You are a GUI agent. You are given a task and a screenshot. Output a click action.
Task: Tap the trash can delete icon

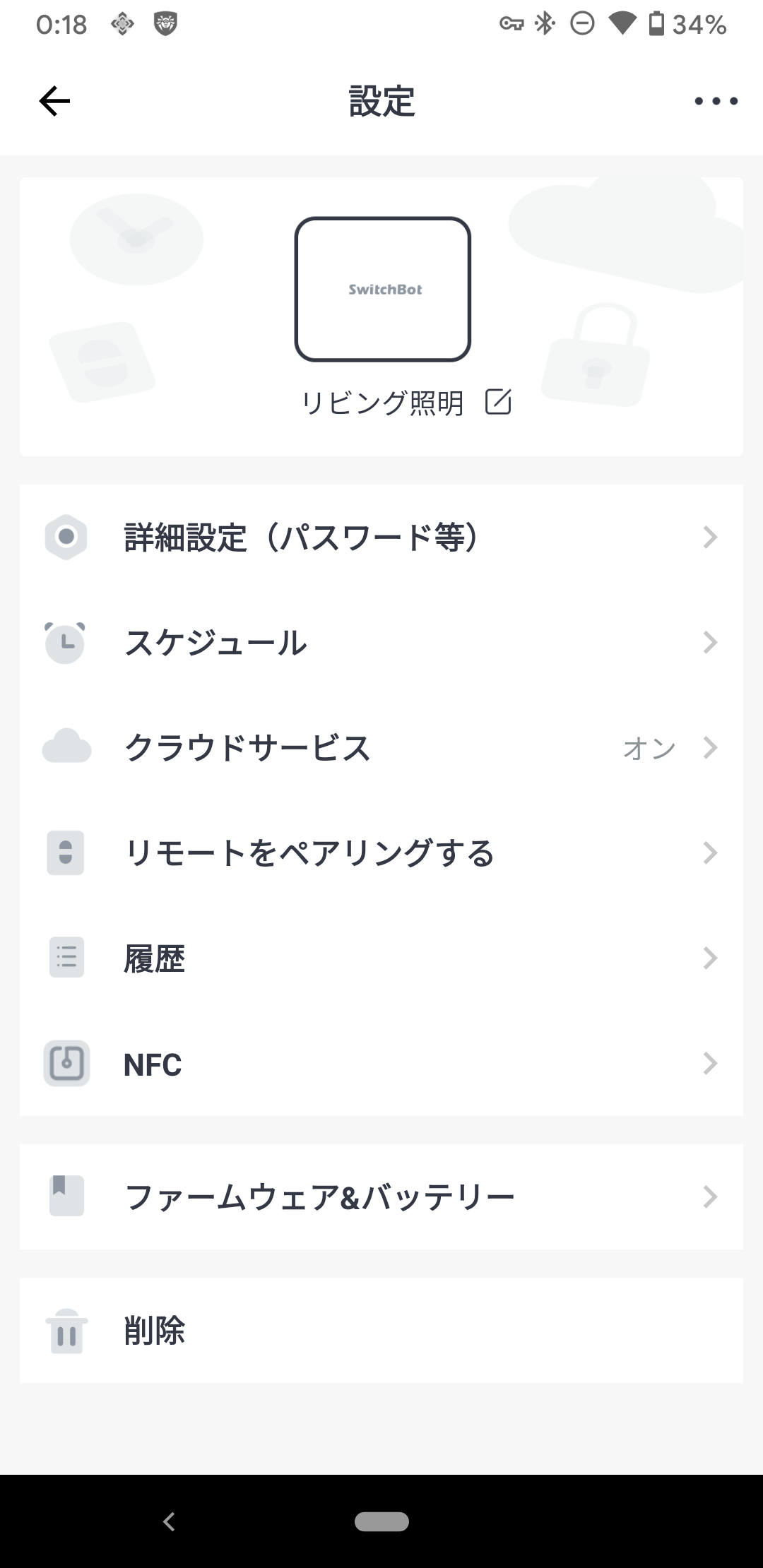click(66, 1331)
